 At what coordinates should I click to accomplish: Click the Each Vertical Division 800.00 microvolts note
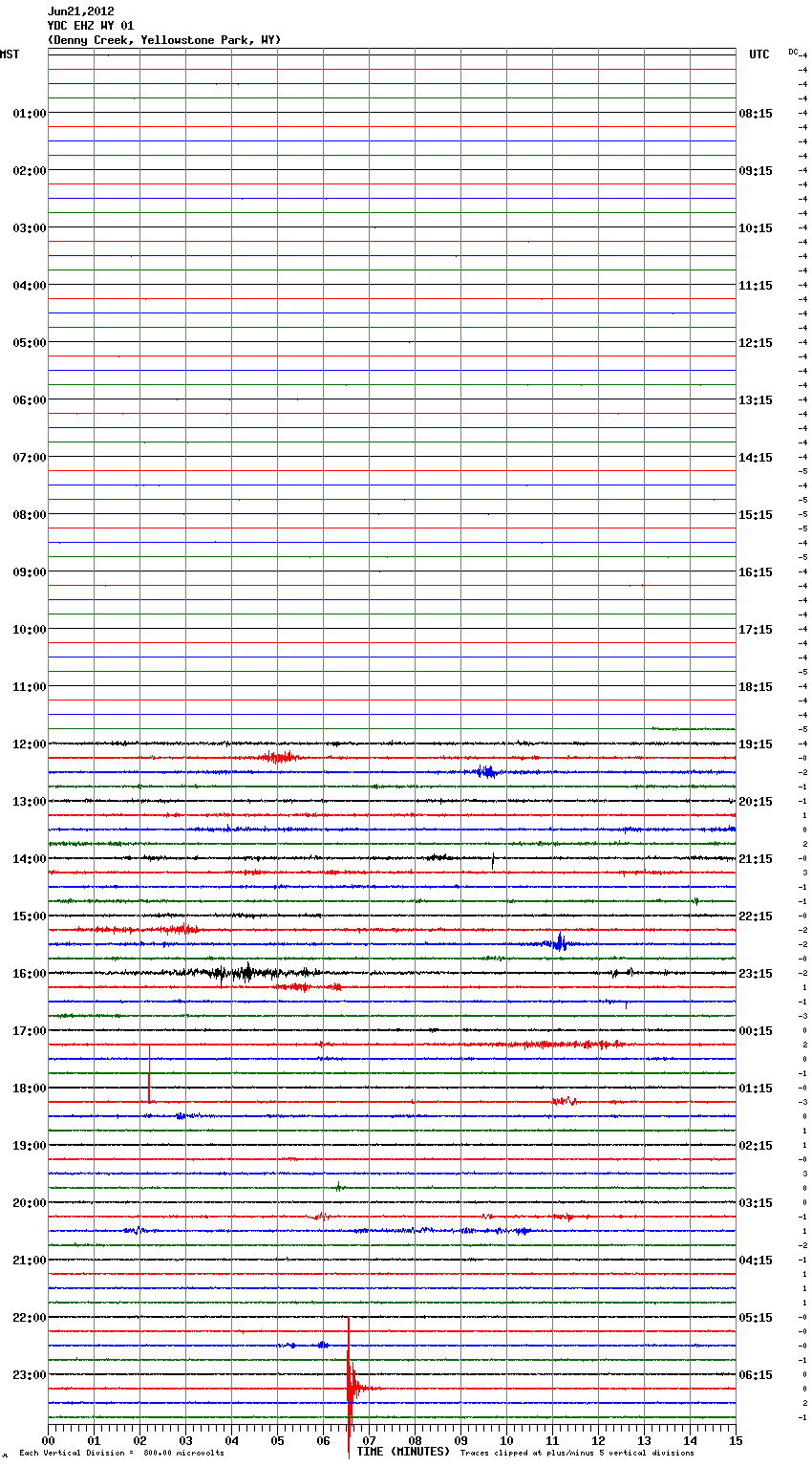click(121, 1453)
